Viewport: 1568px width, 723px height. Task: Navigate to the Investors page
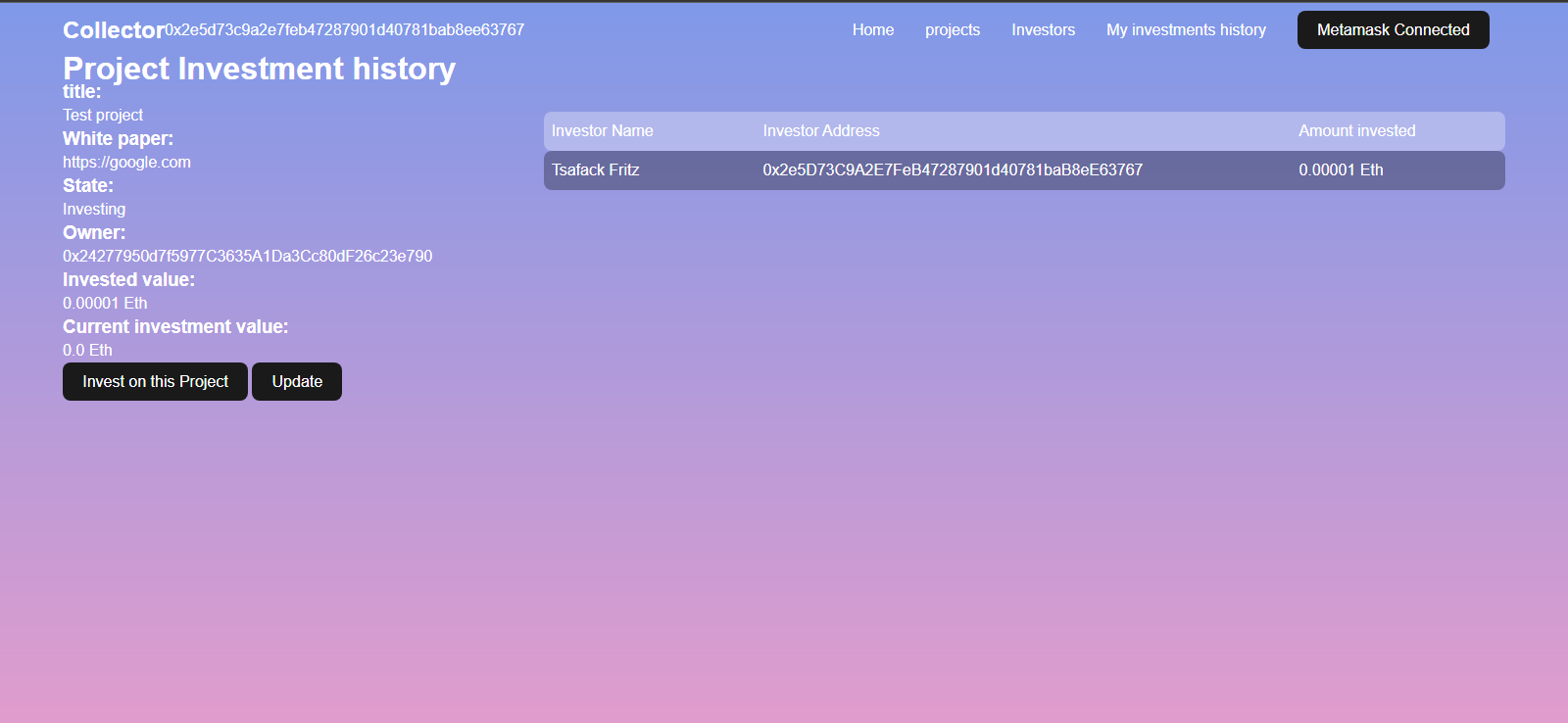point(1043,30)
